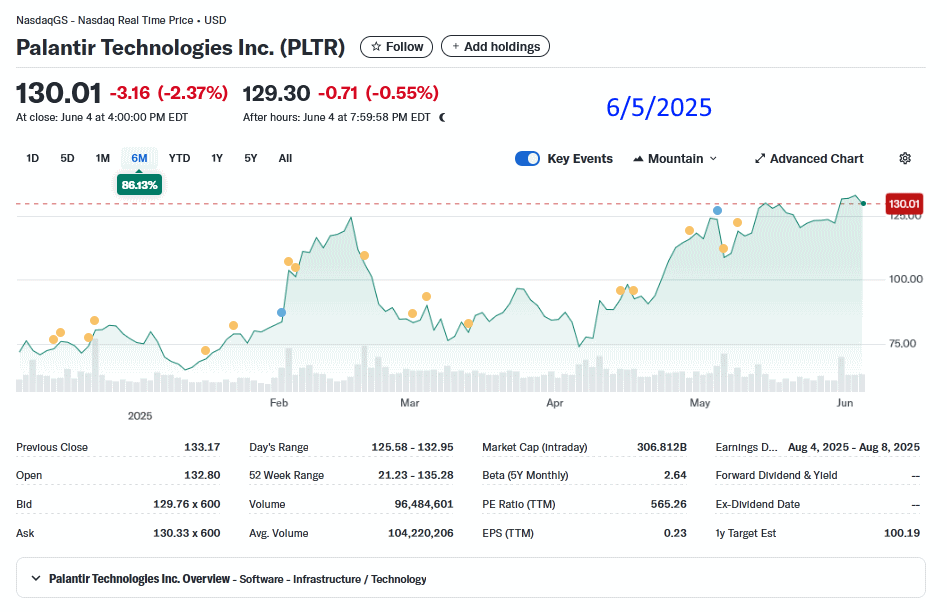Click the Feb label on chart axis
This screenshot has width=947, height=612.
pyautogui.click(x=278, y=402)
